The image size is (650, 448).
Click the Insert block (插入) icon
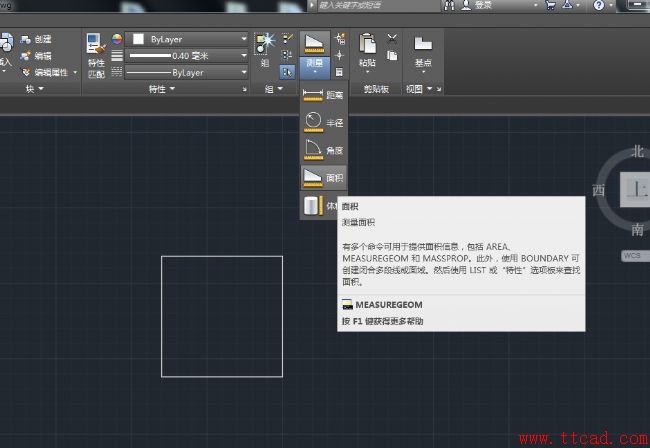[x=6, y=44]
